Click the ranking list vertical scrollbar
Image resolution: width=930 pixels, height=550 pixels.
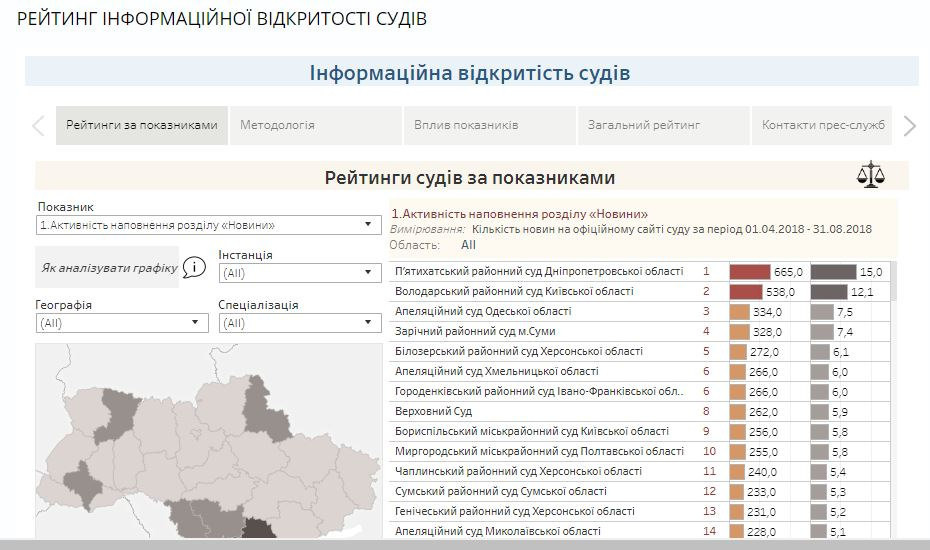click(x=892, y=400)
